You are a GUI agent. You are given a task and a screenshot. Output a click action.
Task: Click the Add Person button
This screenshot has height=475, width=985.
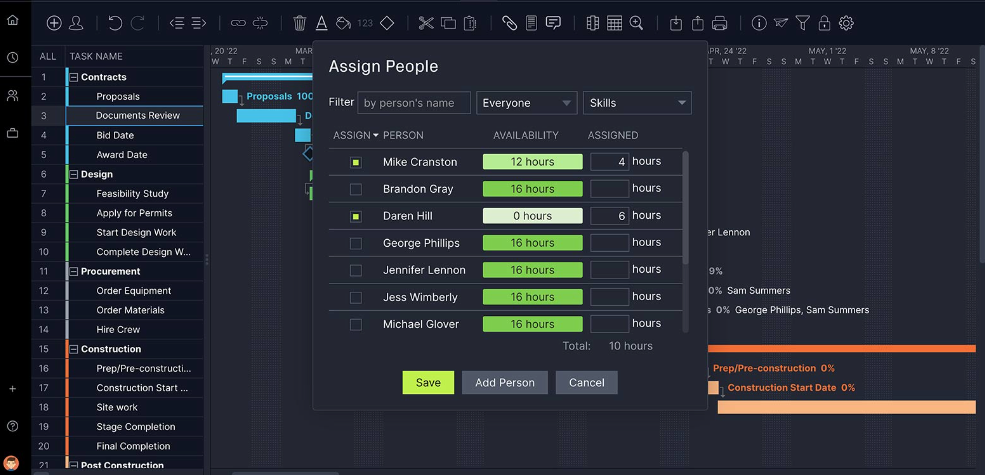[504, 382]
